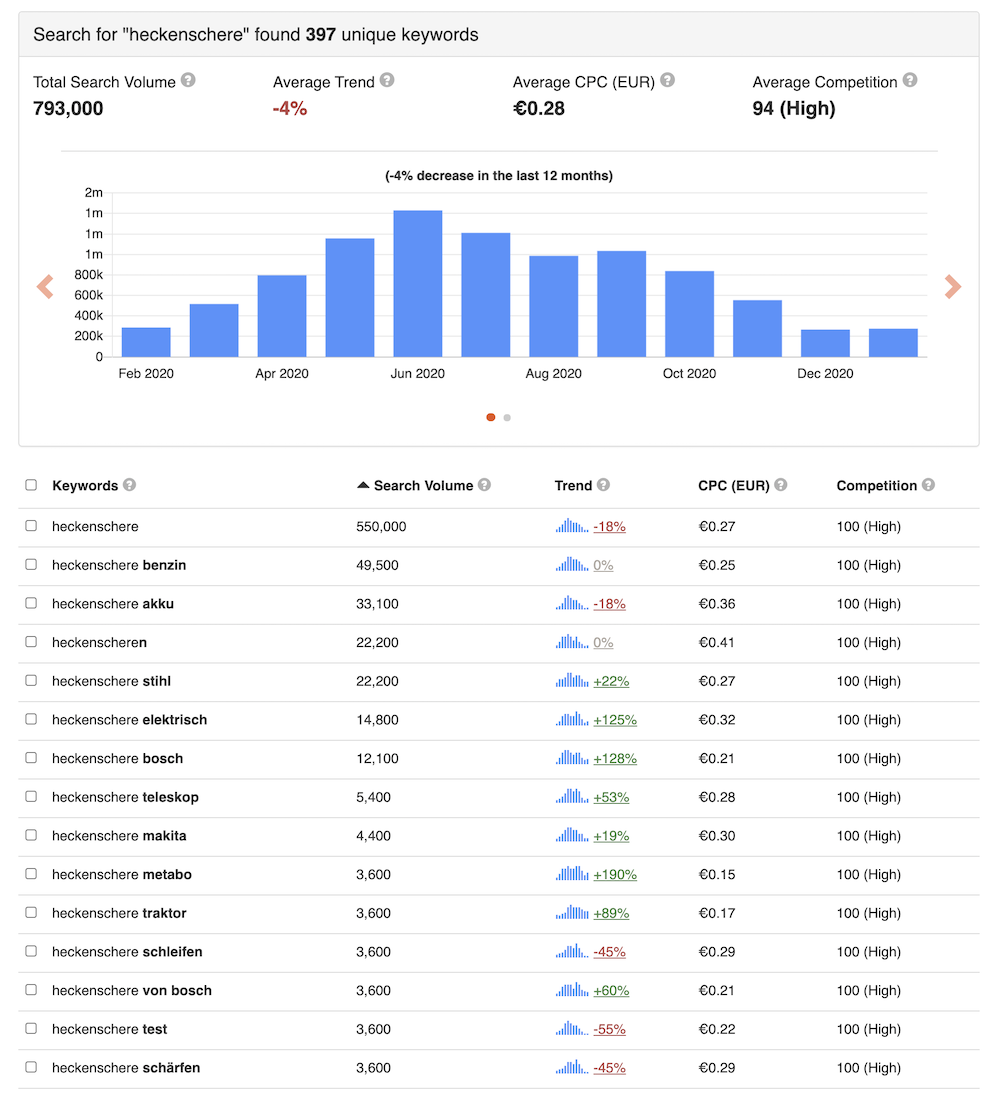Open the trend sparkline for heckenschere bosch
Viewport: 1000px width, 1098px height.
pyautogui.click(x=572, y=758)
